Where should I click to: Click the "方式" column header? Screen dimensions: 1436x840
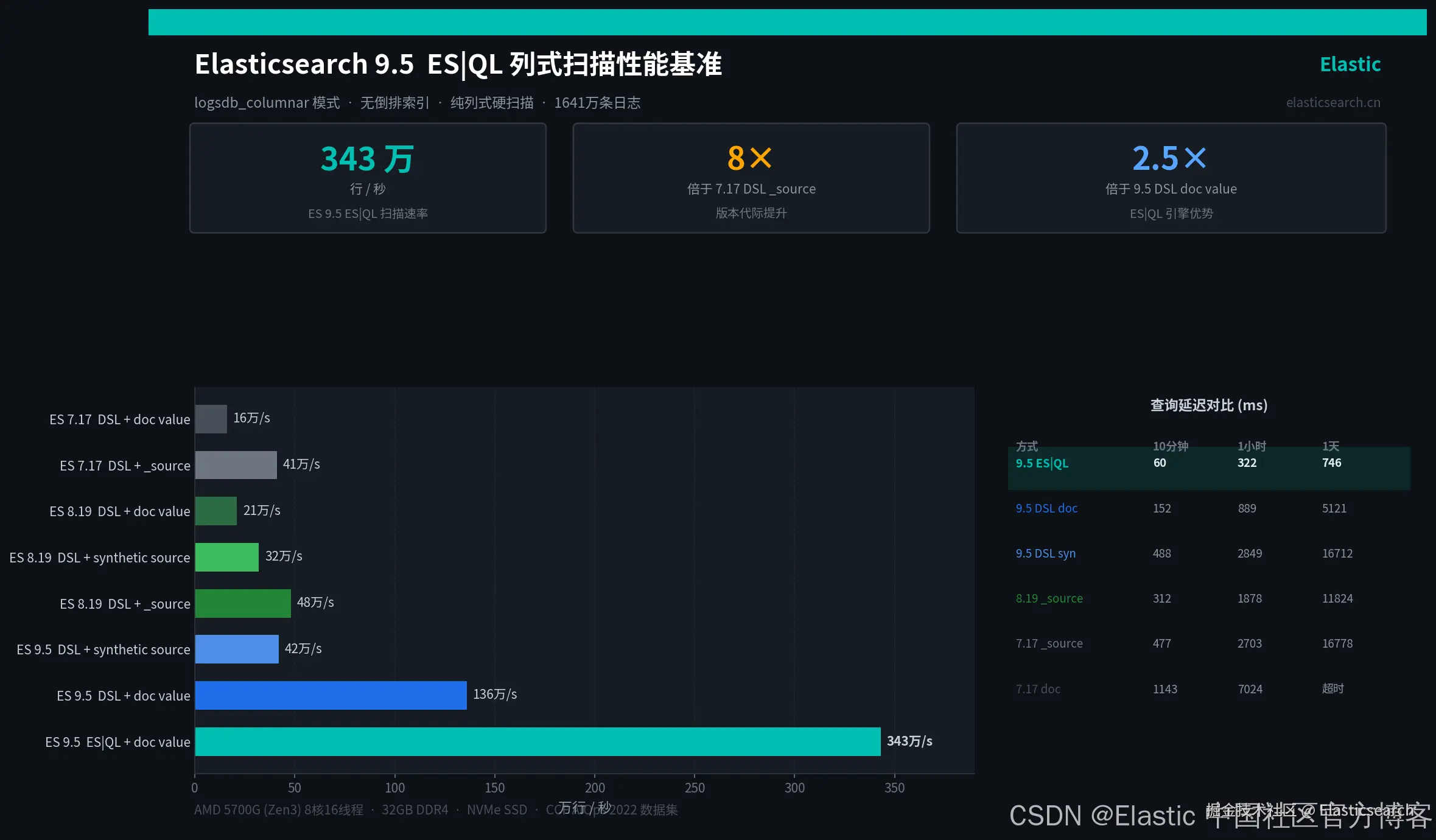tap(1027, 446)
